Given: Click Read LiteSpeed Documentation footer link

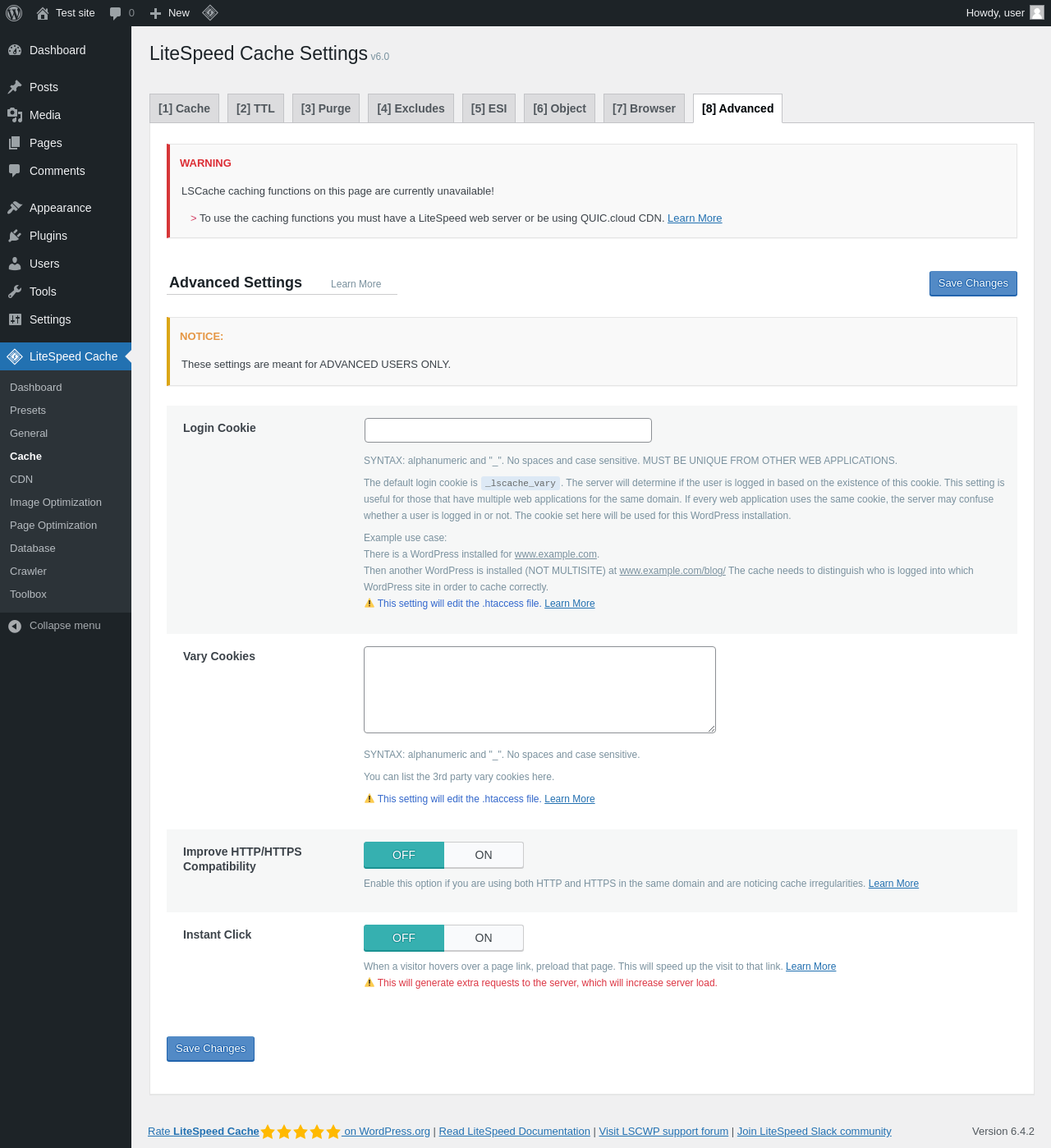Looking at the screenshot, I should (515, 1132).
